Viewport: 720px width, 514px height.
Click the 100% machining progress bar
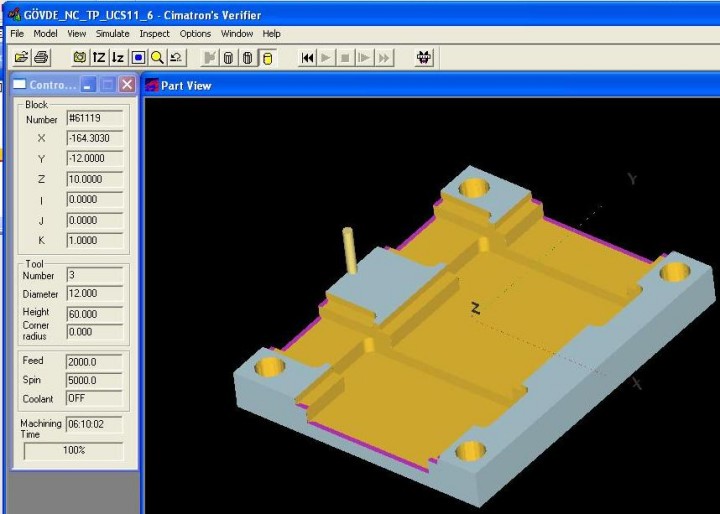(74, 451)
